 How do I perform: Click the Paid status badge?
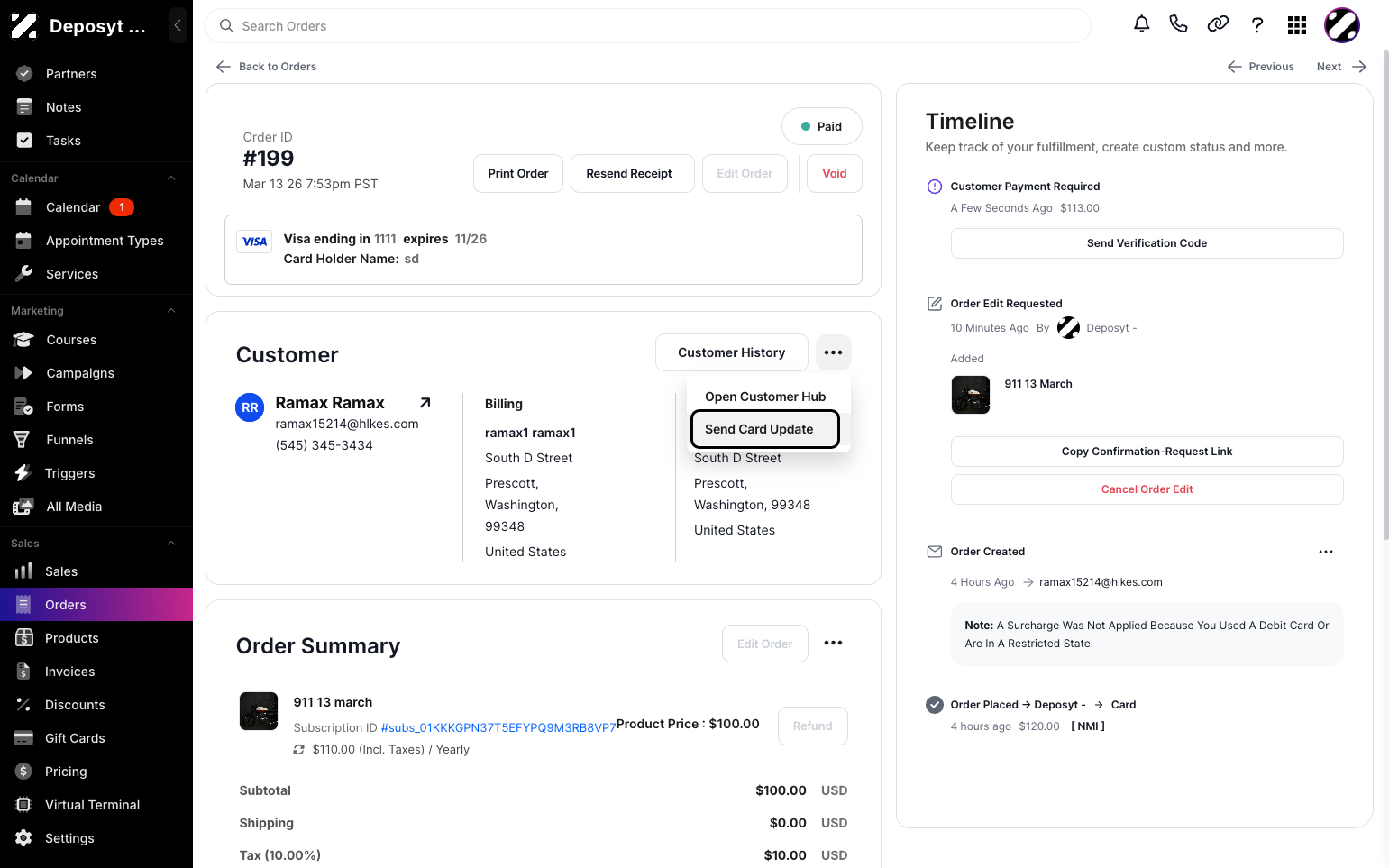tap(822, 127)
